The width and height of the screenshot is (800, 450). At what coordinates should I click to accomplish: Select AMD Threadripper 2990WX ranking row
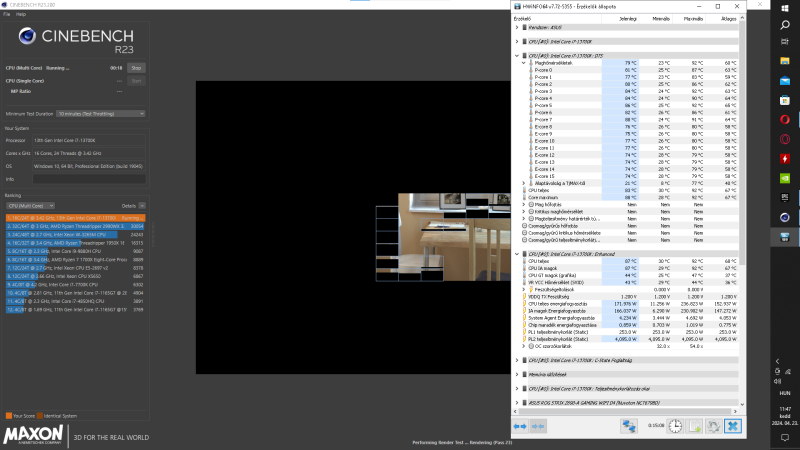76,226
